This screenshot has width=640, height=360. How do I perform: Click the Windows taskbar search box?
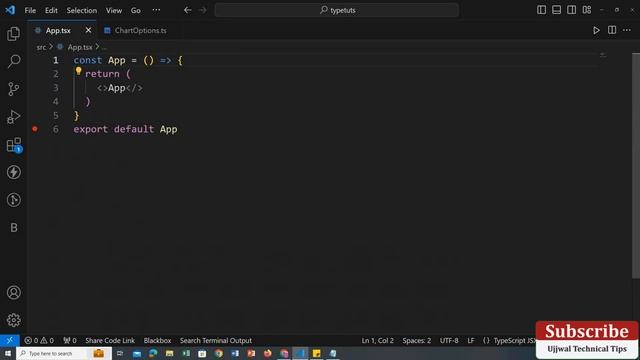point(64,353)
